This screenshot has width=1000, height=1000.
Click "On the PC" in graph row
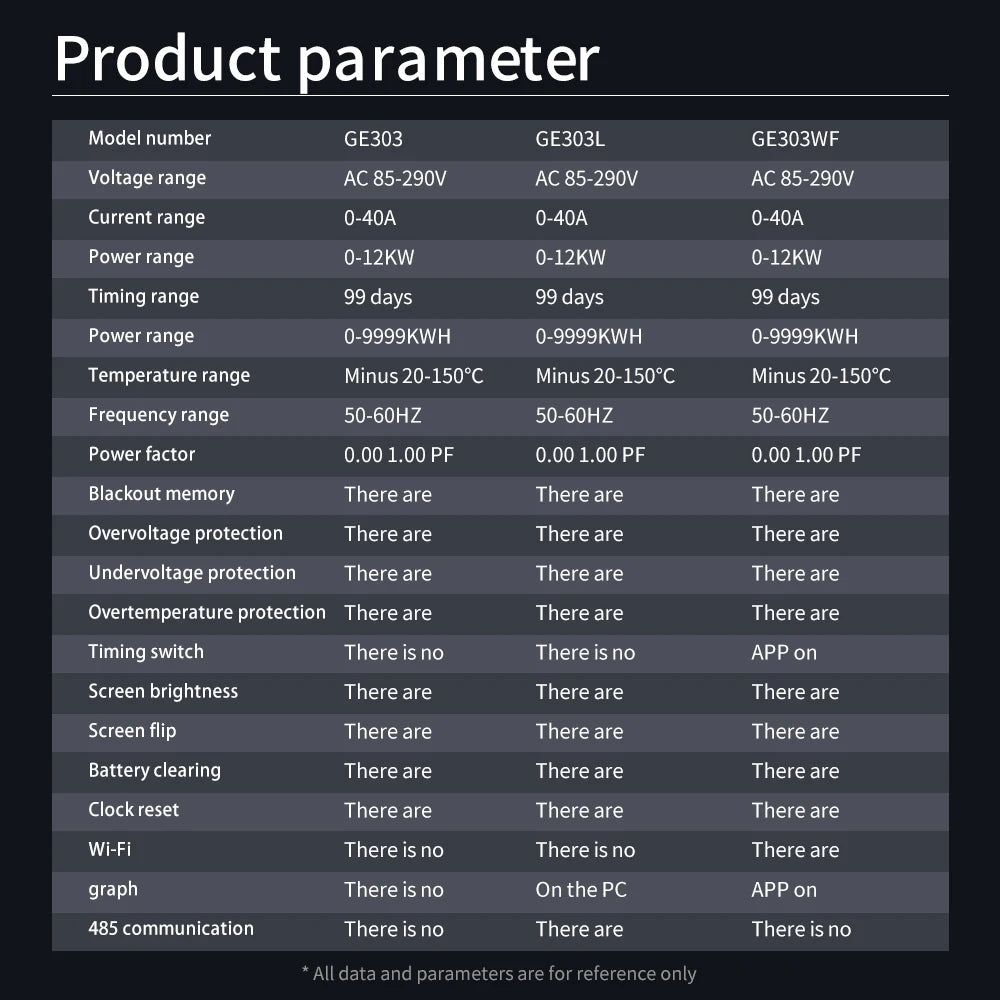click(x=581, y=889)
